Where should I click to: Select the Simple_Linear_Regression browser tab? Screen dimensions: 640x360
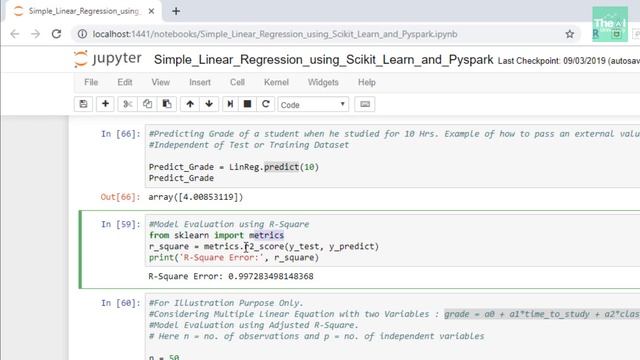point(84,11)
